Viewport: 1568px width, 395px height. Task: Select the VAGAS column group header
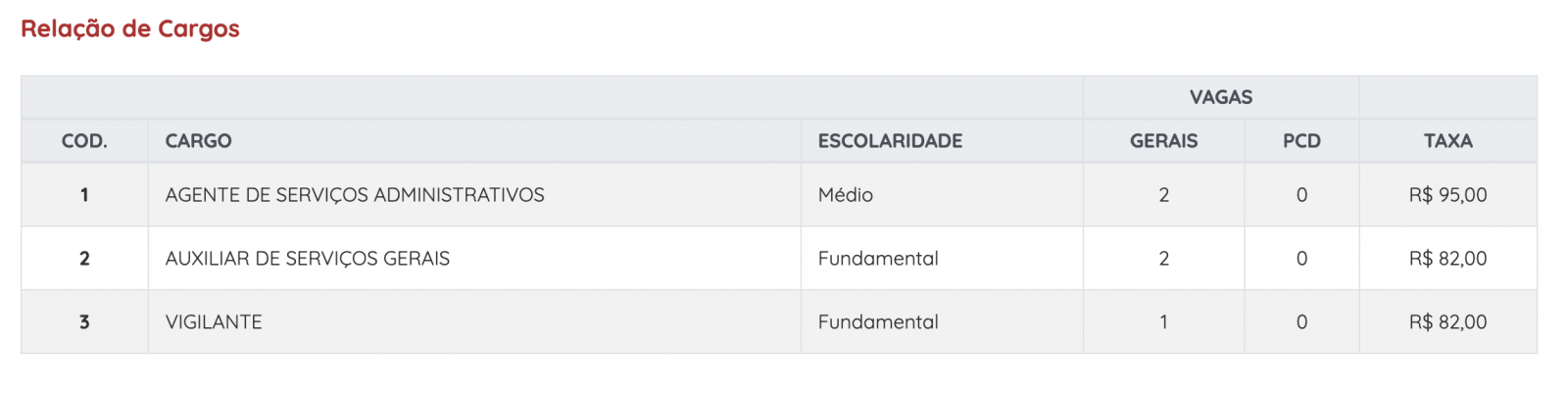pyautogui.click(x=1221, y=97)
